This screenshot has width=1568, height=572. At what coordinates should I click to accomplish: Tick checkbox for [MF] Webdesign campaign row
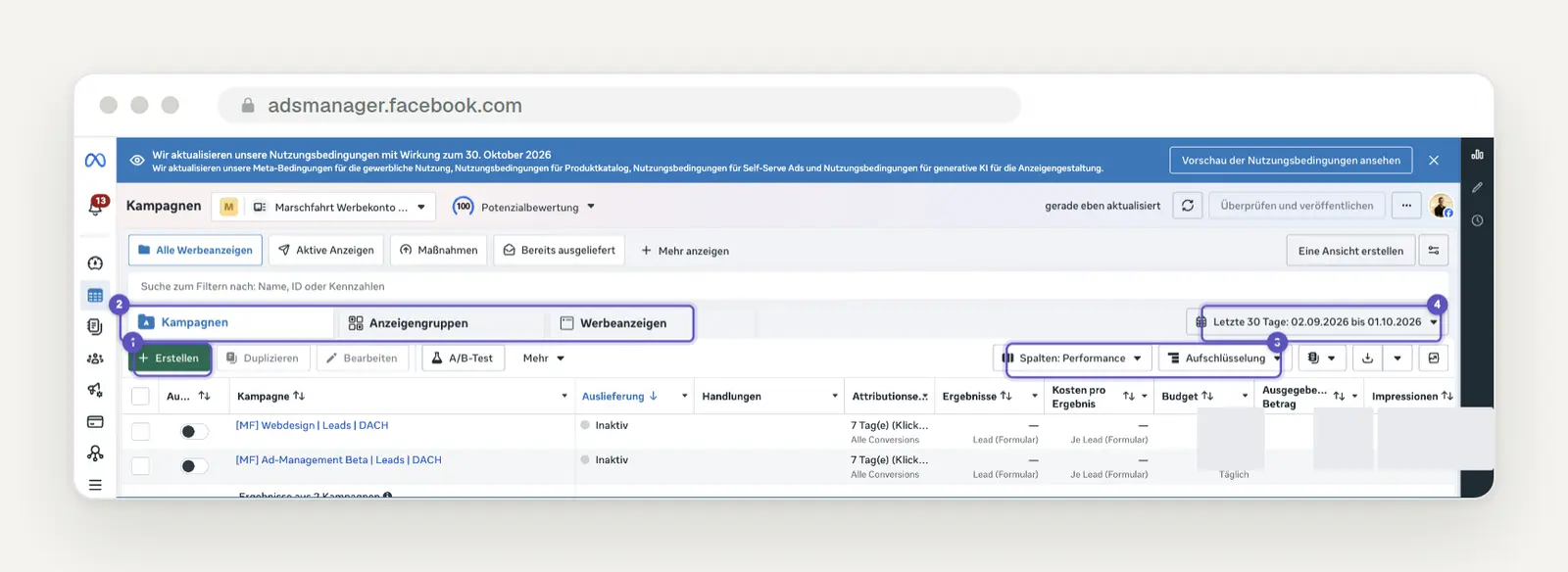click(x=140, y=431)
